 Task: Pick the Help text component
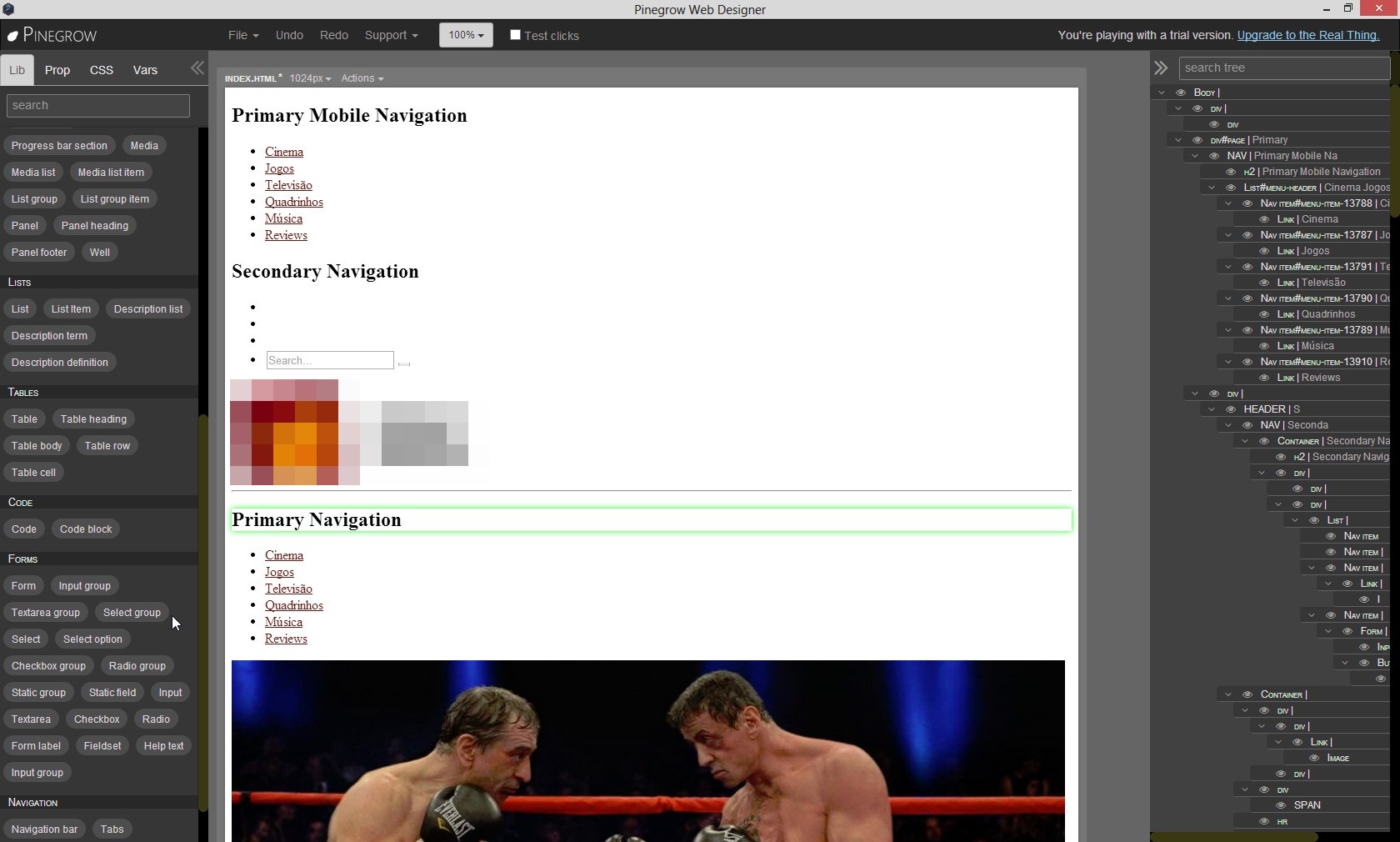[163, 746]
